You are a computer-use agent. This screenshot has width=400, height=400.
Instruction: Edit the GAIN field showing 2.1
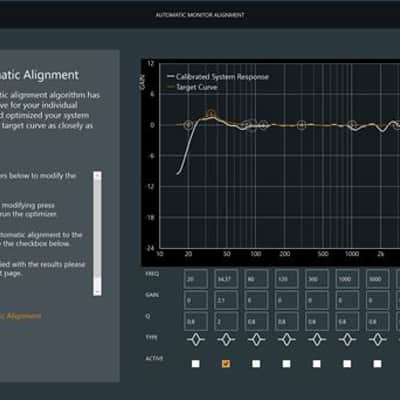pyautogui.click(x=226, y=300)
